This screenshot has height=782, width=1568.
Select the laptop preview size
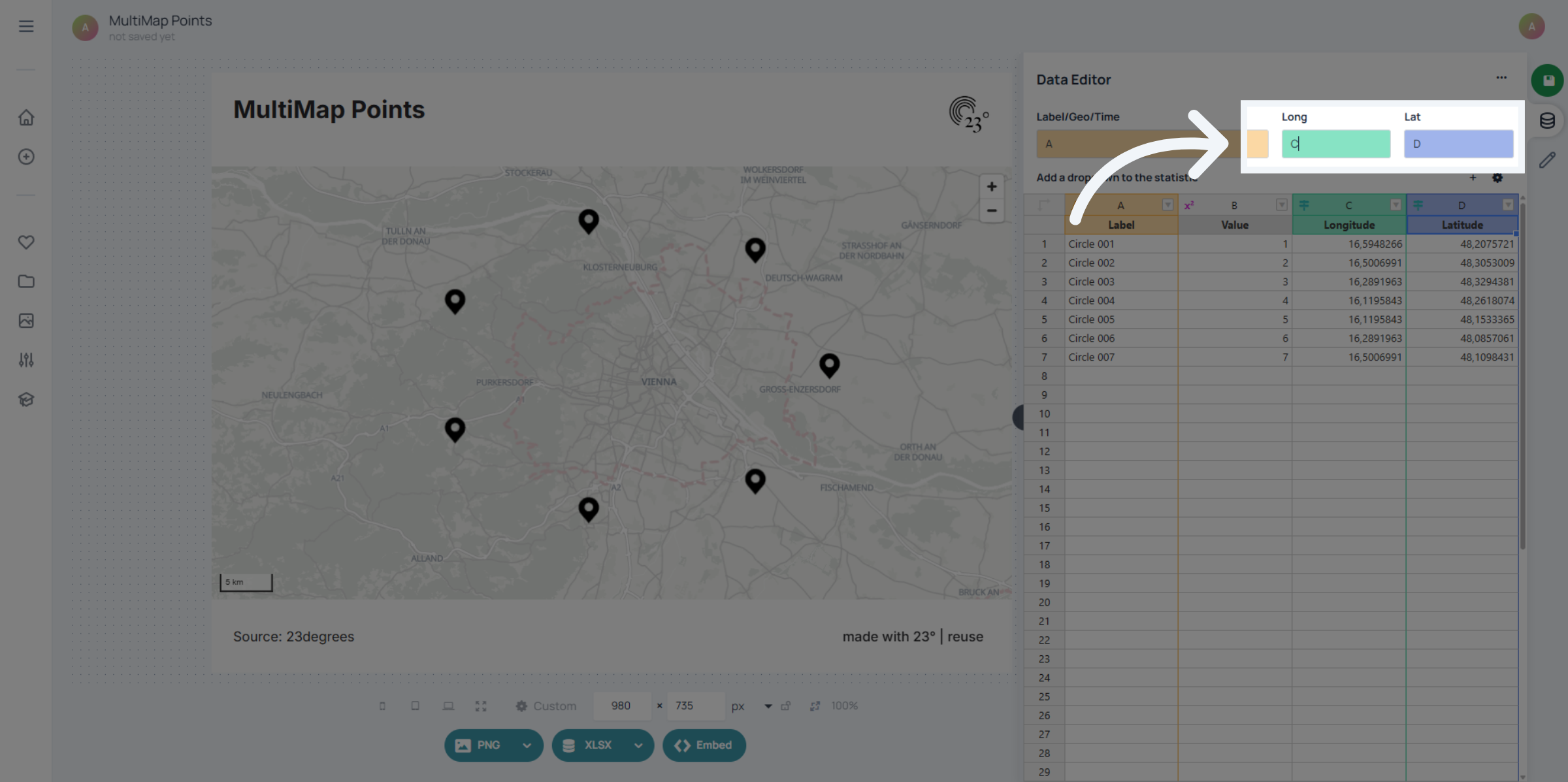click(448, 706)
